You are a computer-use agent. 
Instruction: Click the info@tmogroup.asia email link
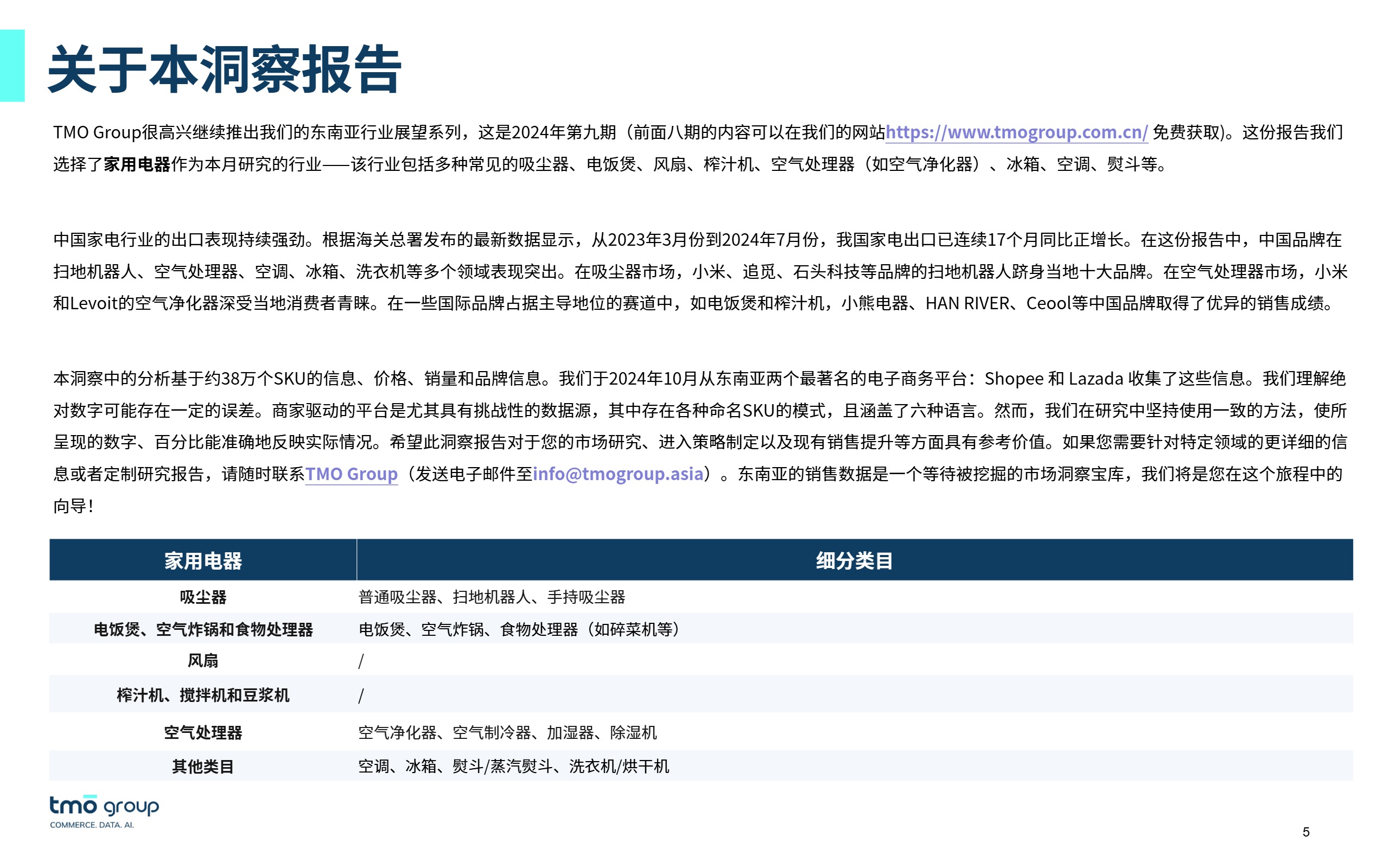pyautogui.click(x=618, y=474)
